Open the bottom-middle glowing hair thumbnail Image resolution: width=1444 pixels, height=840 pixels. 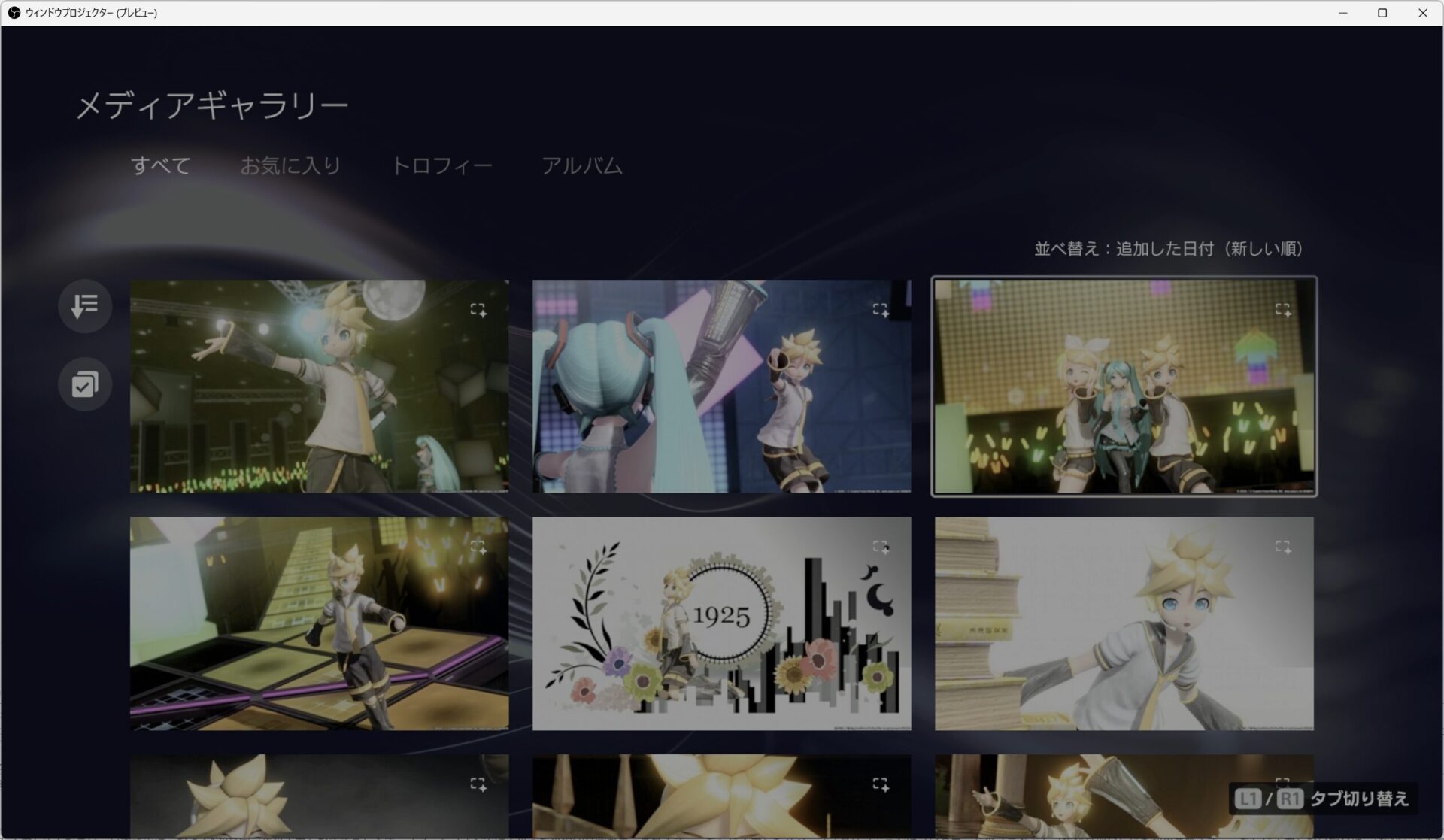pyautogui.click(x=721, y=796)
